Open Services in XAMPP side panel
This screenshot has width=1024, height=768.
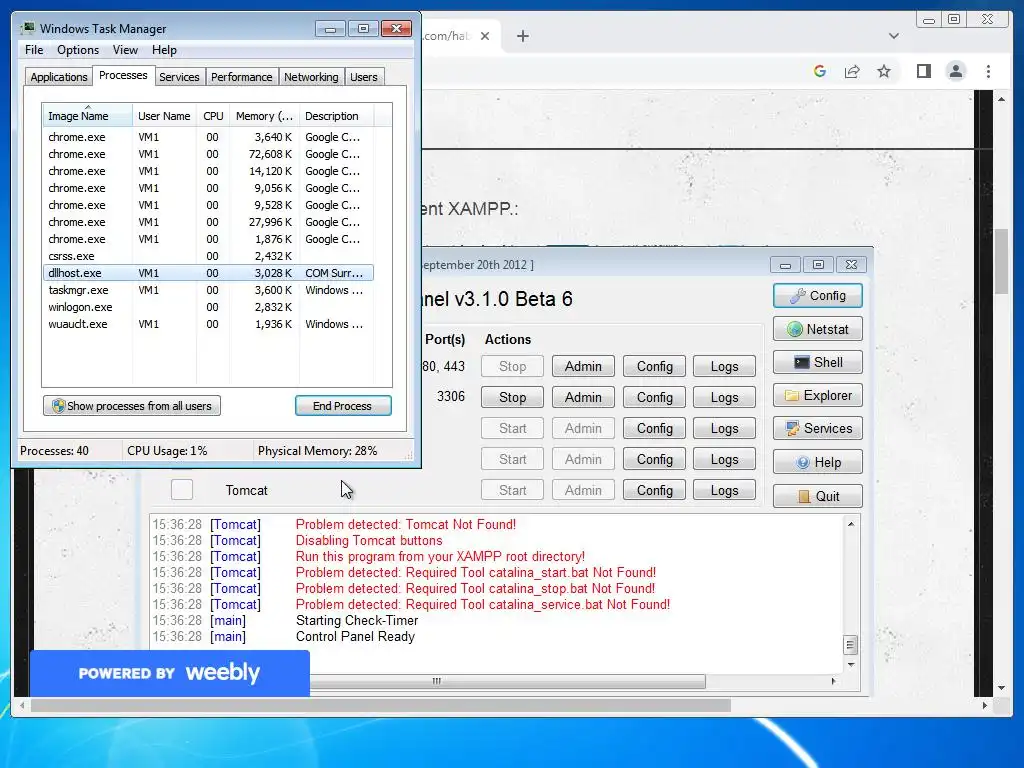tap(818, 428)
